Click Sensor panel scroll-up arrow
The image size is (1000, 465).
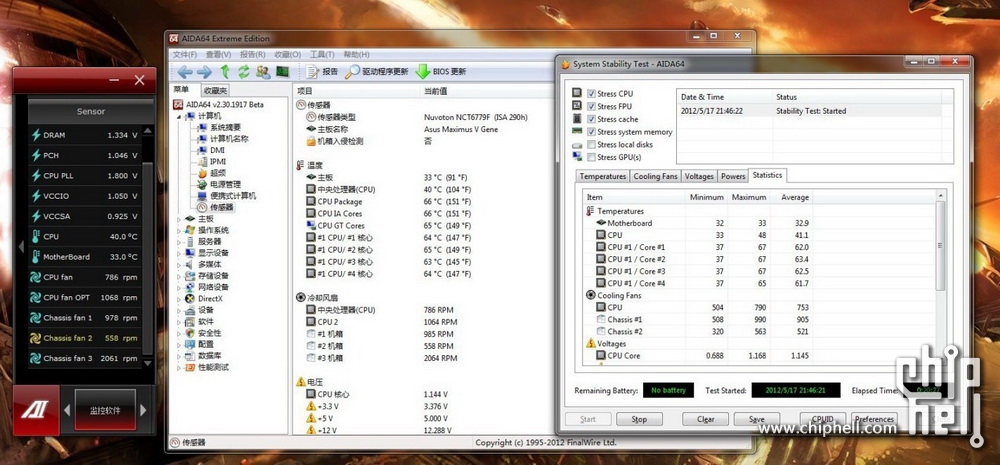point(148,130)
